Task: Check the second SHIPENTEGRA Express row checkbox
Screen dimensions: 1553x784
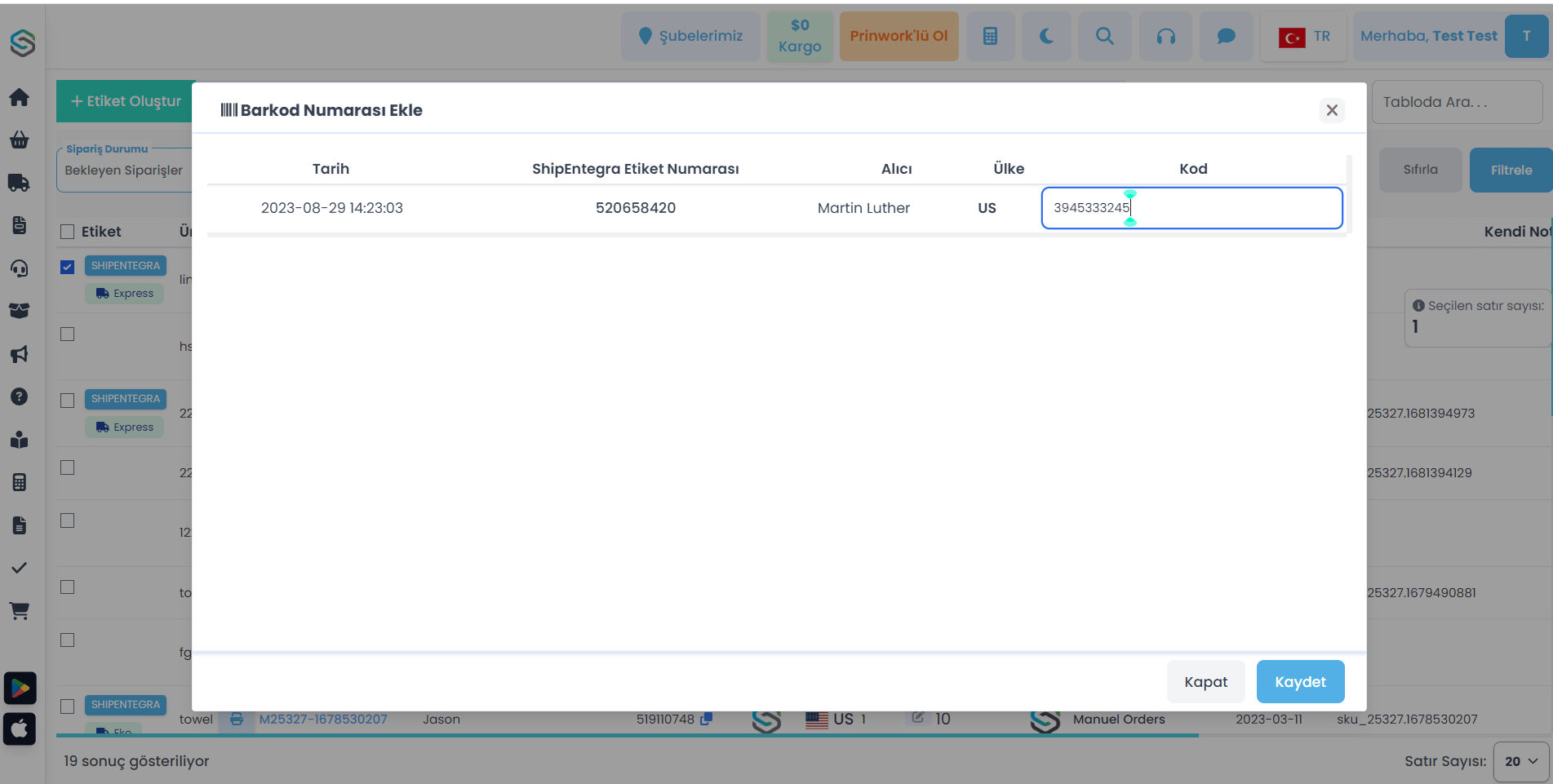Action: [x=68, y=401]
